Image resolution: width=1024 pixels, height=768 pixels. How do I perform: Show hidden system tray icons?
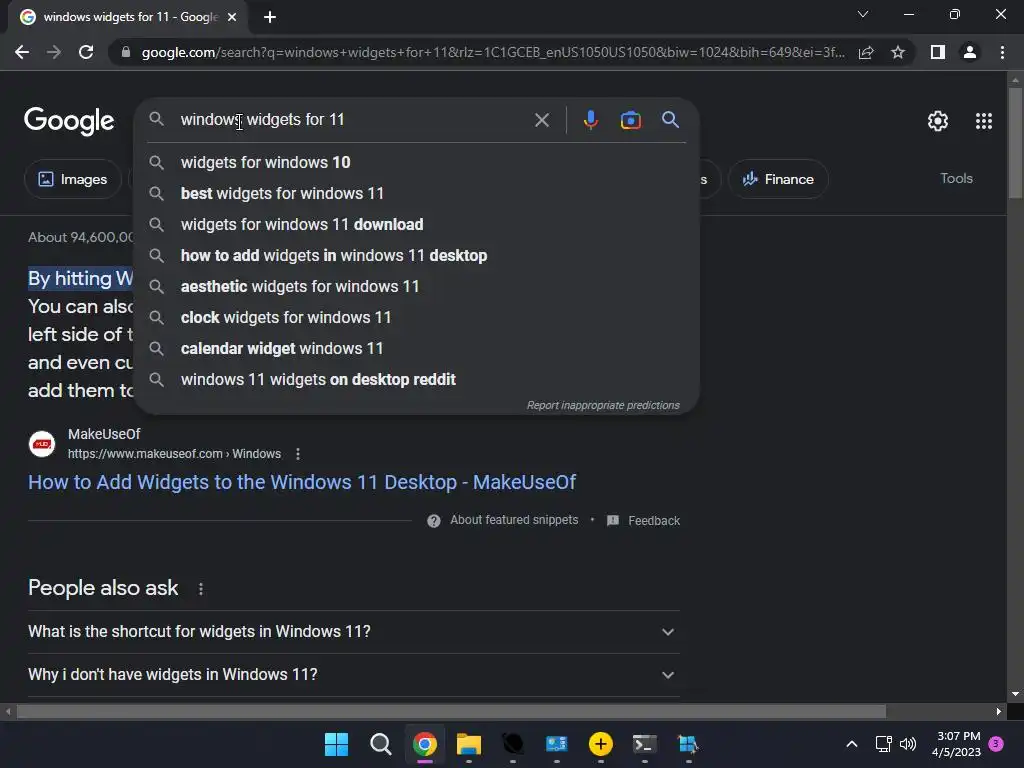[852, 744]
